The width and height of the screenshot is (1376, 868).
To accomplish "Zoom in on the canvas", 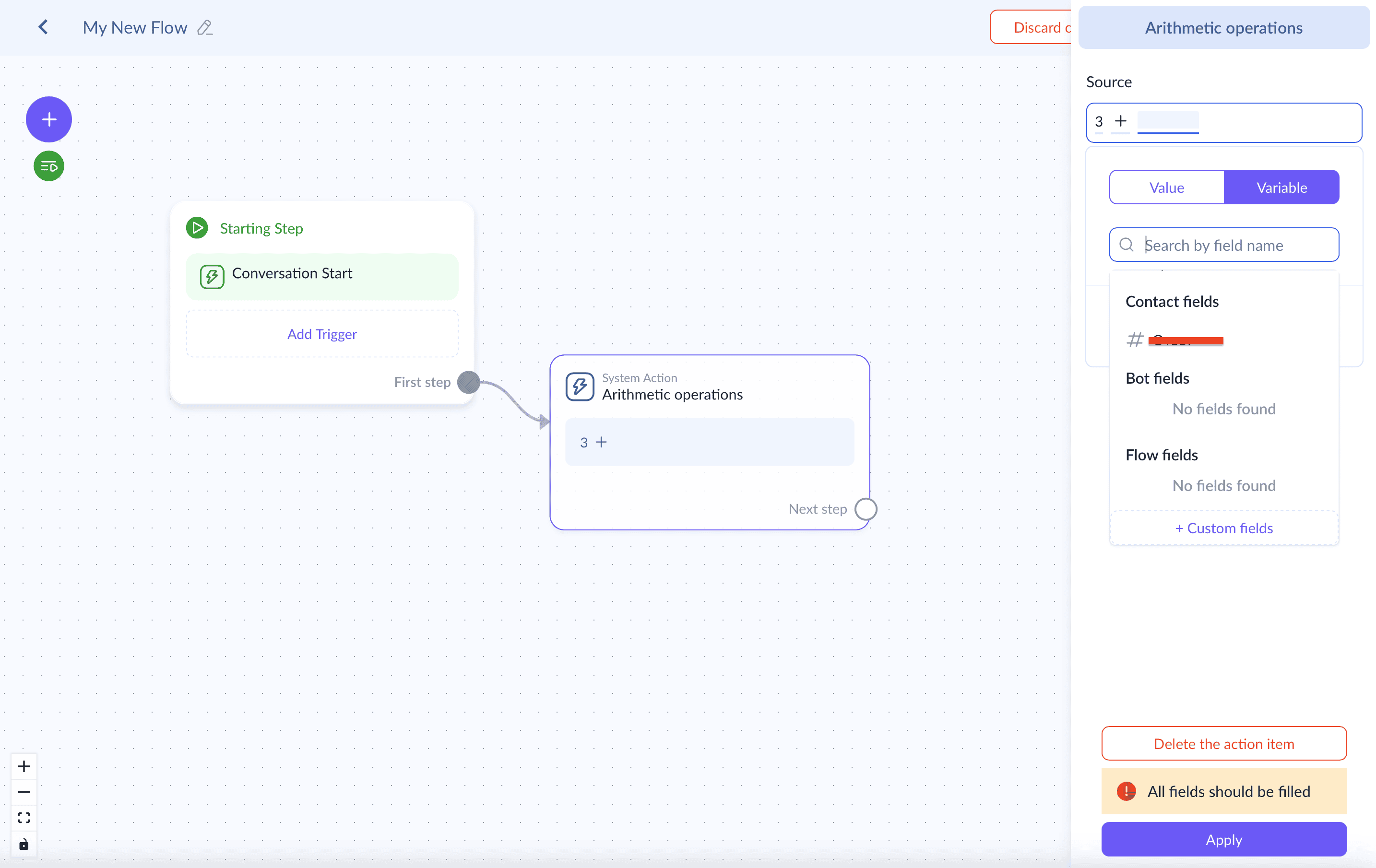I will (x=24, y=766).
